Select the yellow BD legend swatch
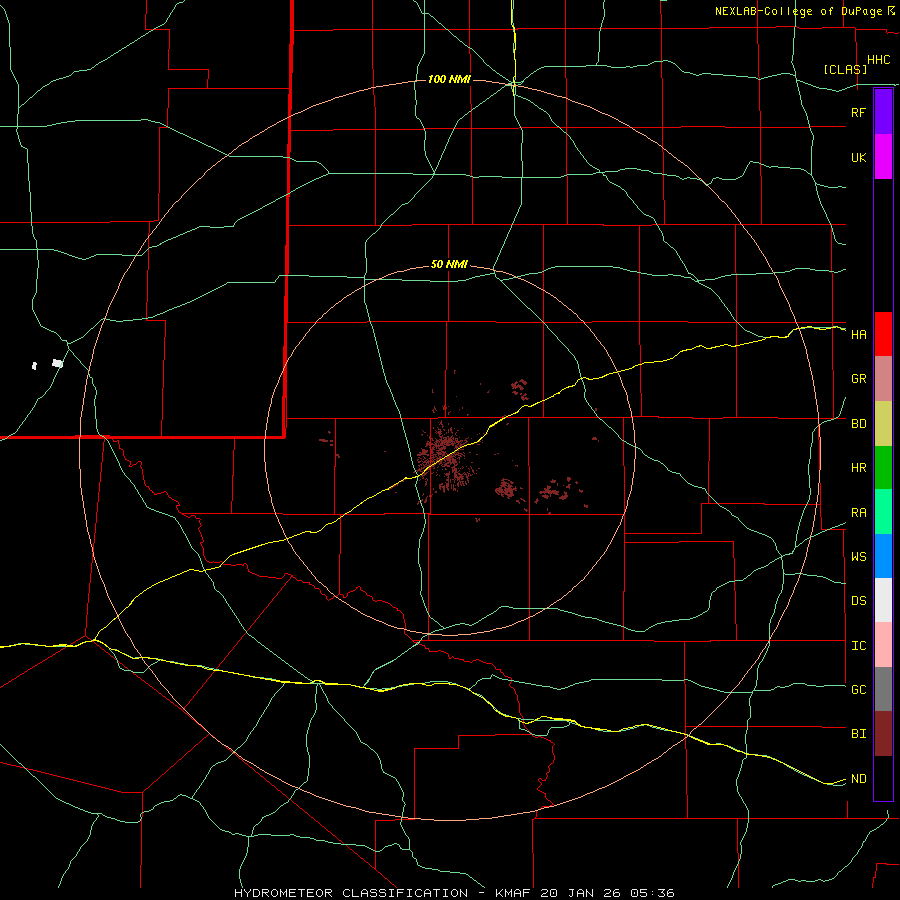The image size is (900, 900). pos(883,424)
